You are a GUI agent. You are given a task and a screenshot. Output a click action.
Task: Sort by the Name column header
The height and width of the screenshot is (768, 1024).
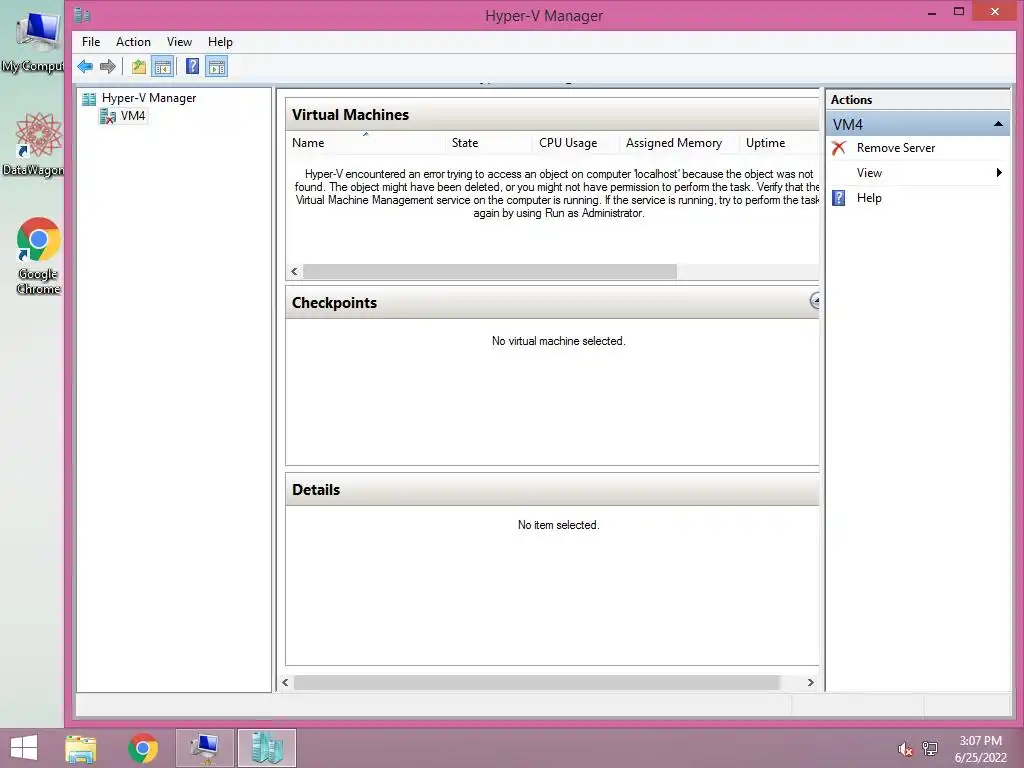[365, 143]
